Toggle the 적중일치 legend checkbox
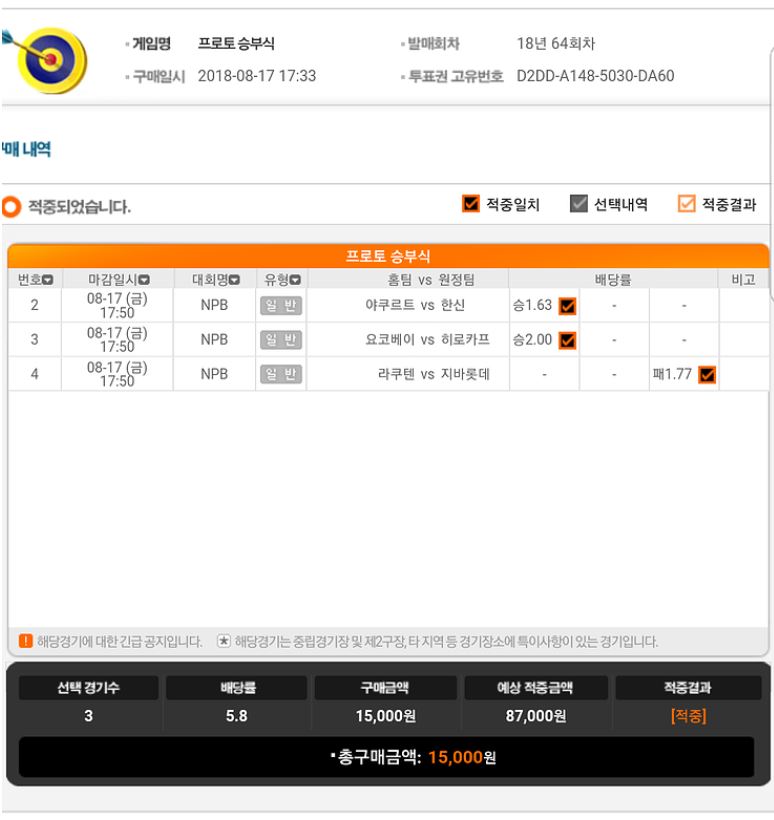This screenshot has width=774, height=820. (x=471, y=203)
